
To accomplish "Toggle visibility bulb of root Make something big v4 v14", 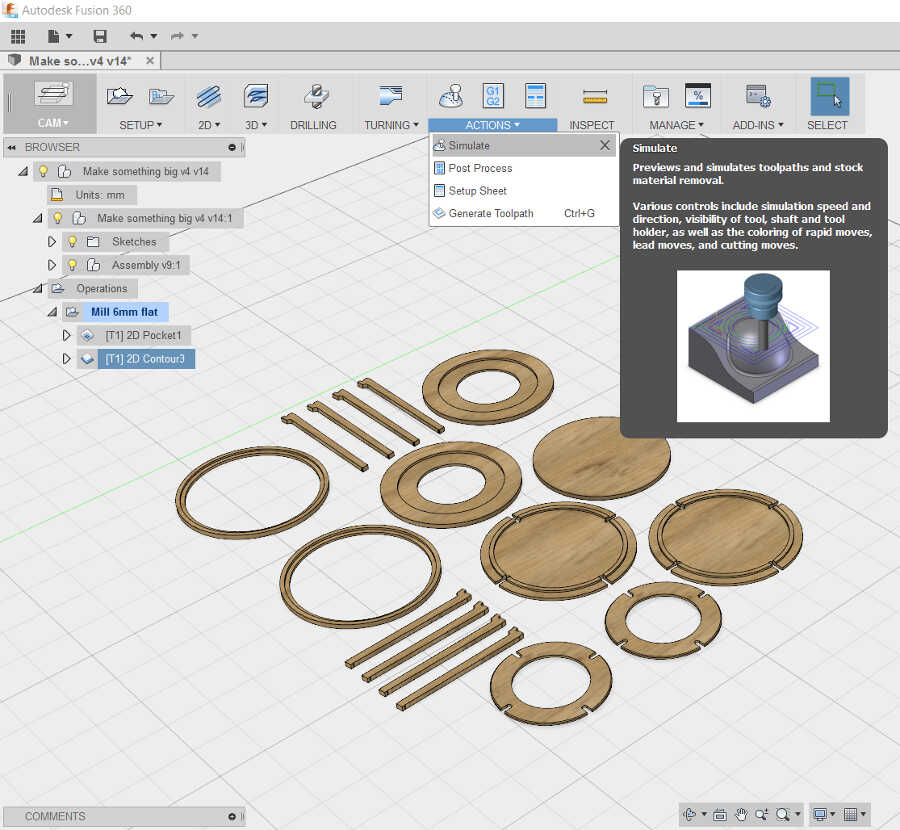I will click(43, 171).
